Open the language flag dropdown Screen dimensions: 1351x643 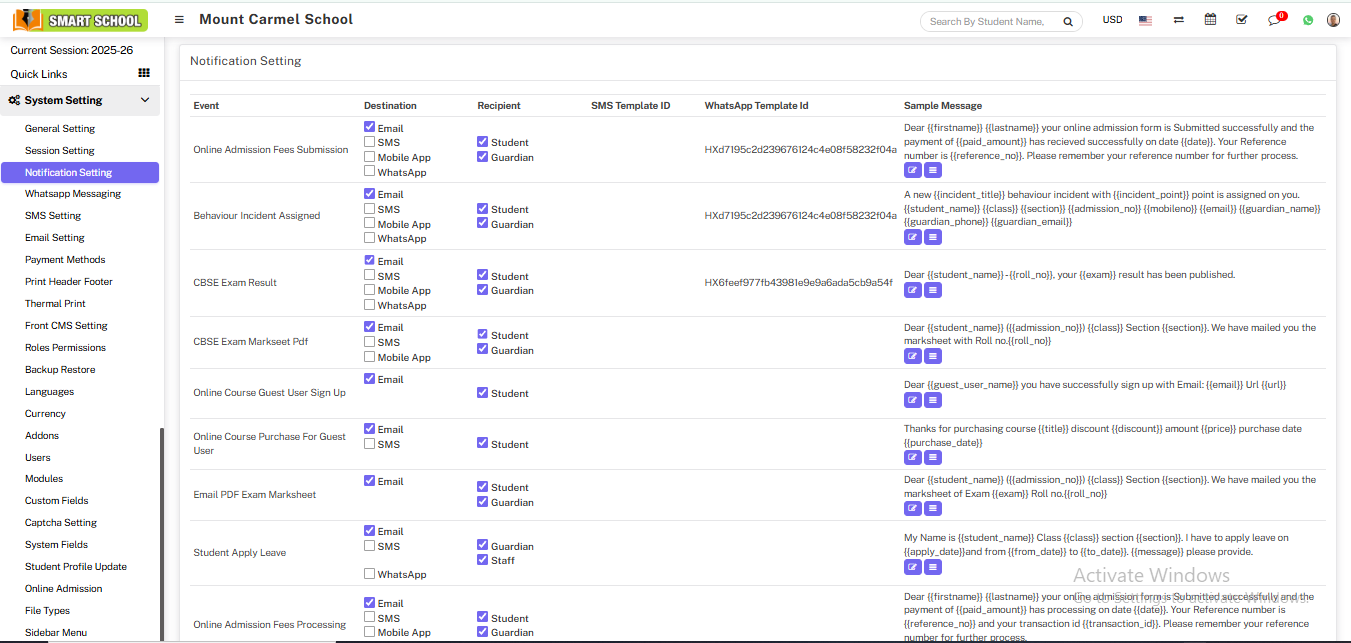point(1145,20)
